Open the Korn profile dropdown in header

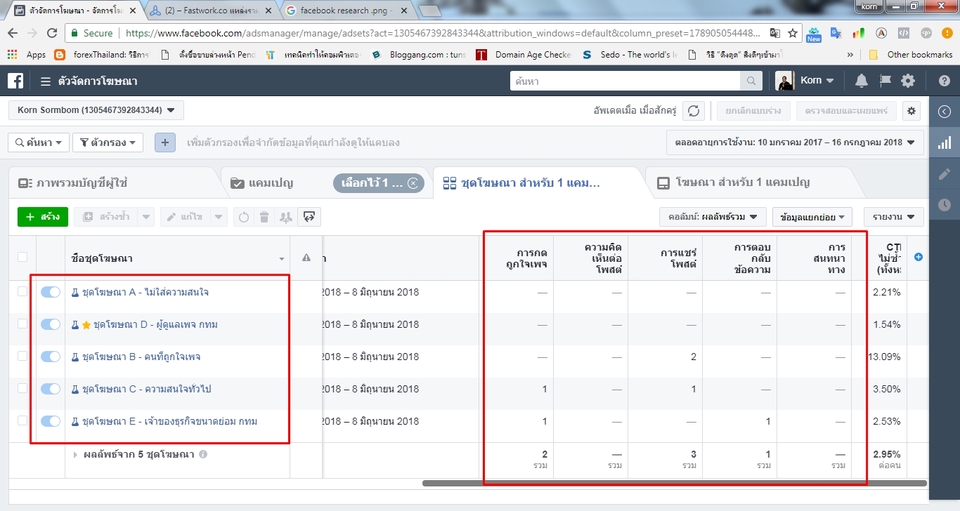pos(805,81)
